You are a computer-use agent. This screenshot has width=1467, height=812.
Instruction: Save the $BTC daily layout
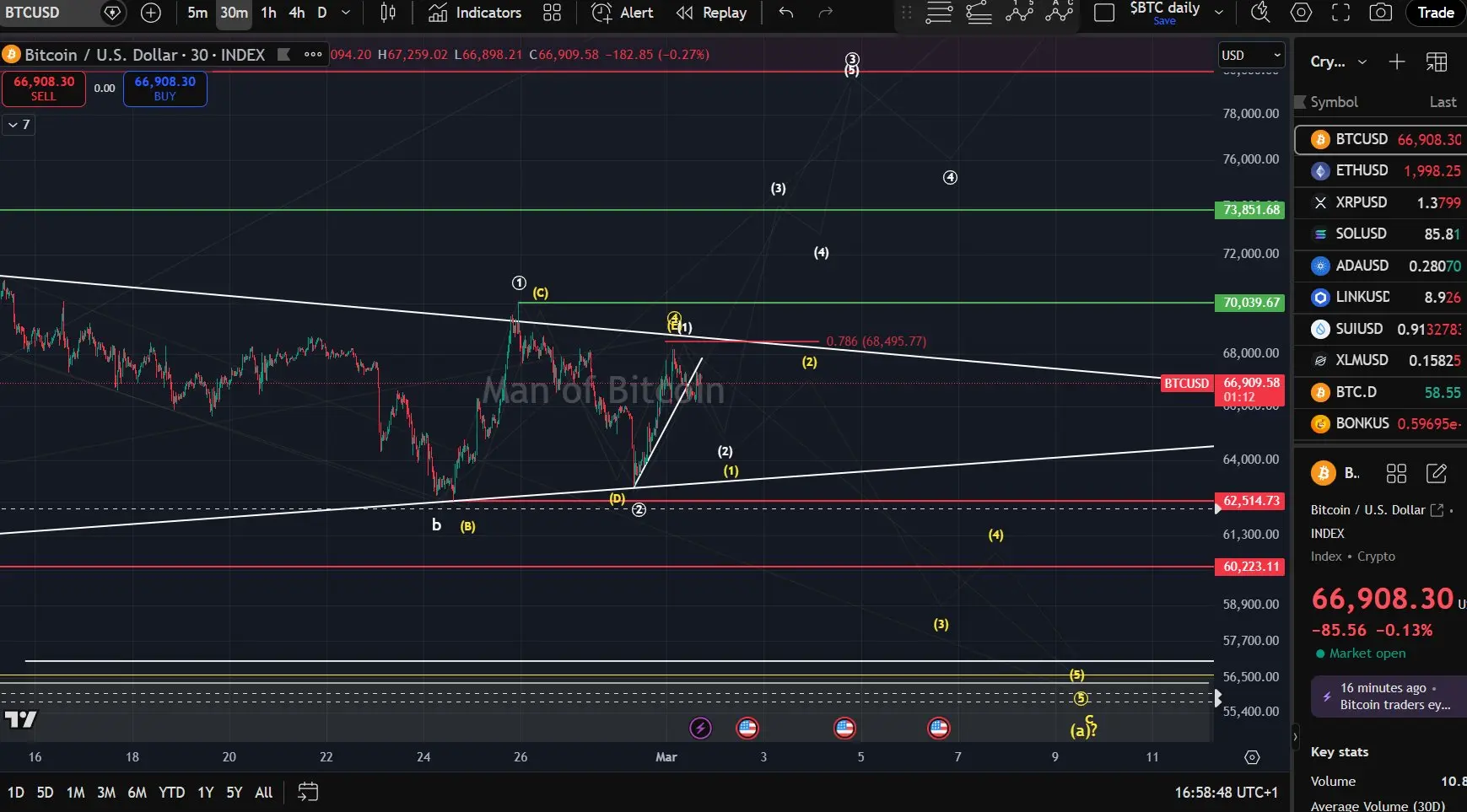[1164, 20]
